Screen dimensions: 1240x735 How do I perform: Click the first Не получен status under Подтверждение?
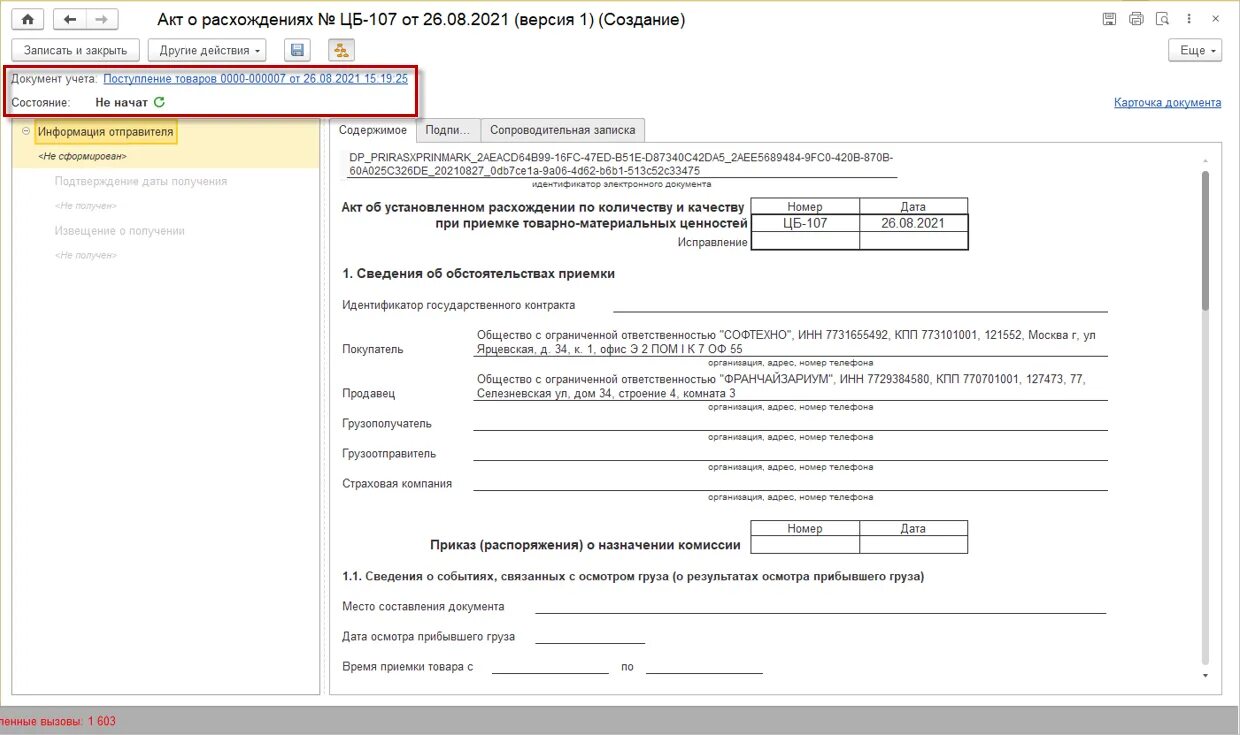pyautogui.click(x=86, y=206)
